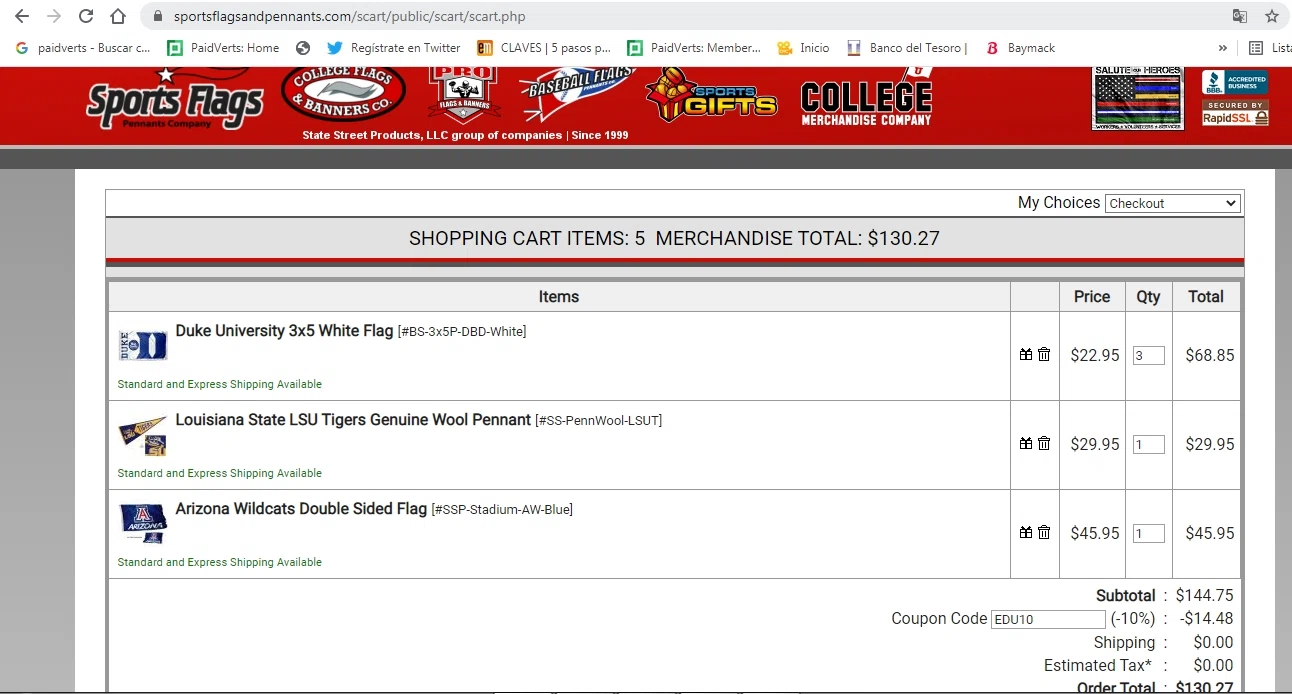Go back to the previous page
The width and height of the screenshot is (1292, 694).
(22, 16)
